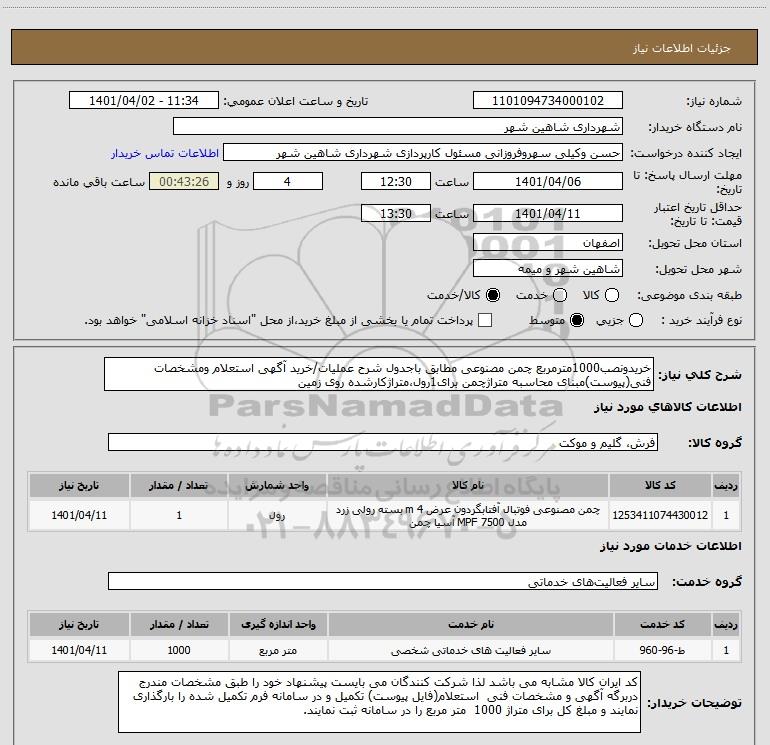This screenshot has height=745, width=770.
Task: Click goods code cell 1253411074430012
Action: [660, 515]
